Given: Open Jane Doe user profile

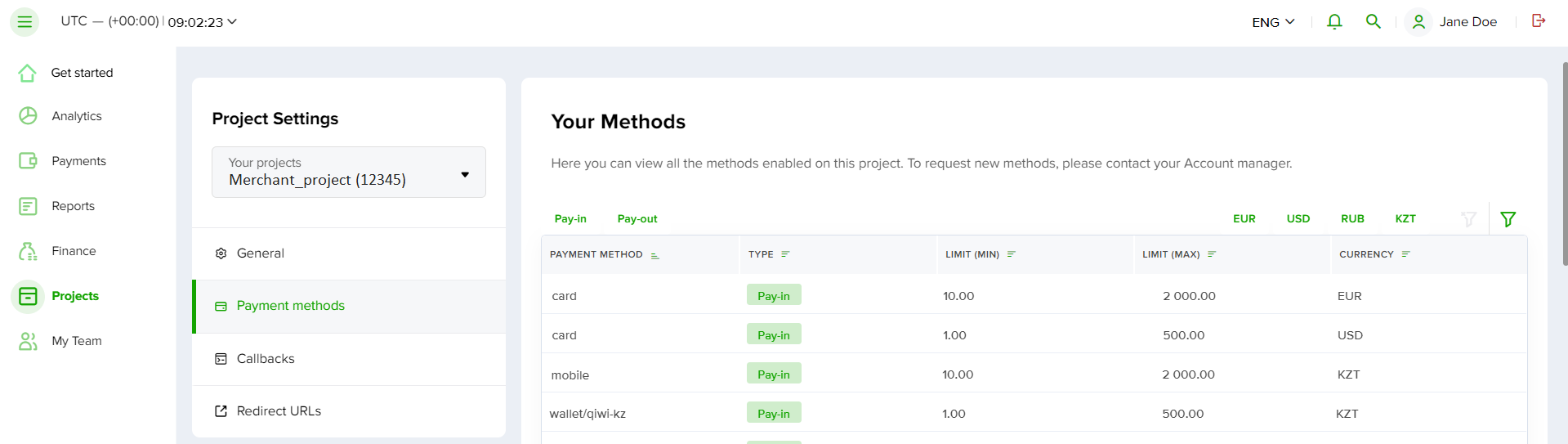Looking at the screenshot, I should point(1453,22).
